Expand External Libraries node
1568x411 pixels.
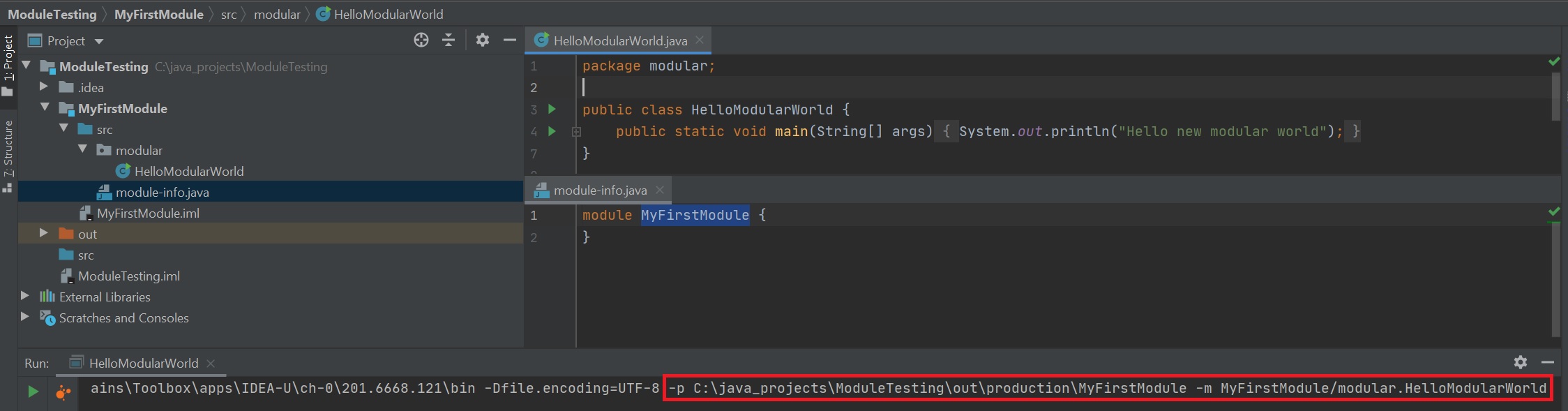click(25, 296)
